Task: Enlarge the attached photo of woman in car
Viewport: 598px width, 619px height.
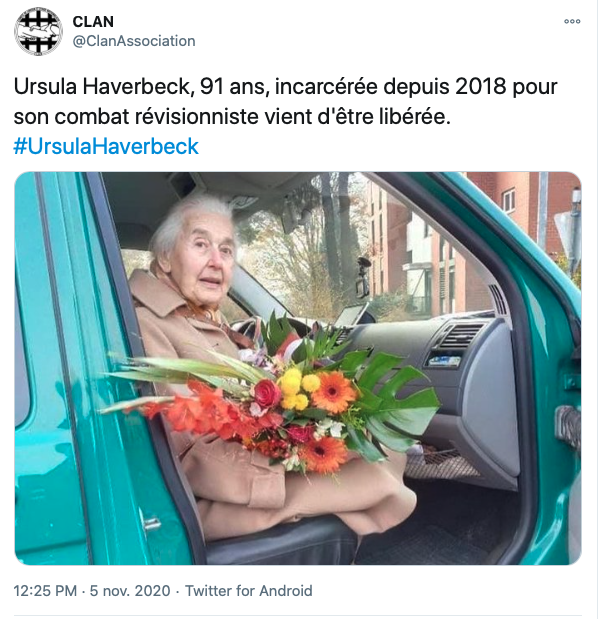Action: tap(298, 368)
